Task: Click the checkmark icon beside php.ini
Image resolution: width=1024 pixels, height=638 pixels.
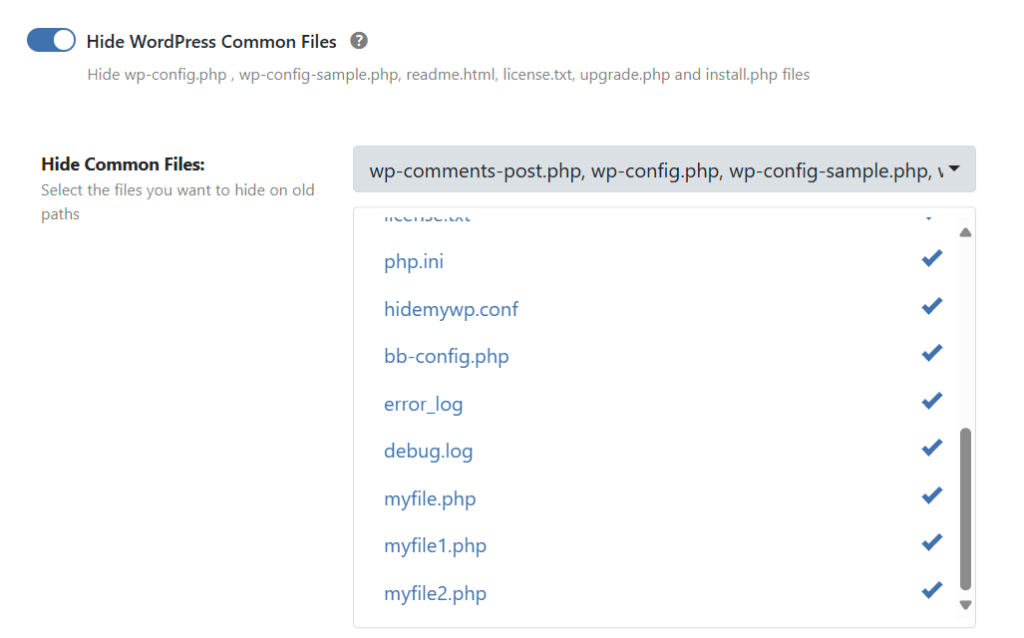Action: (931, 257)
